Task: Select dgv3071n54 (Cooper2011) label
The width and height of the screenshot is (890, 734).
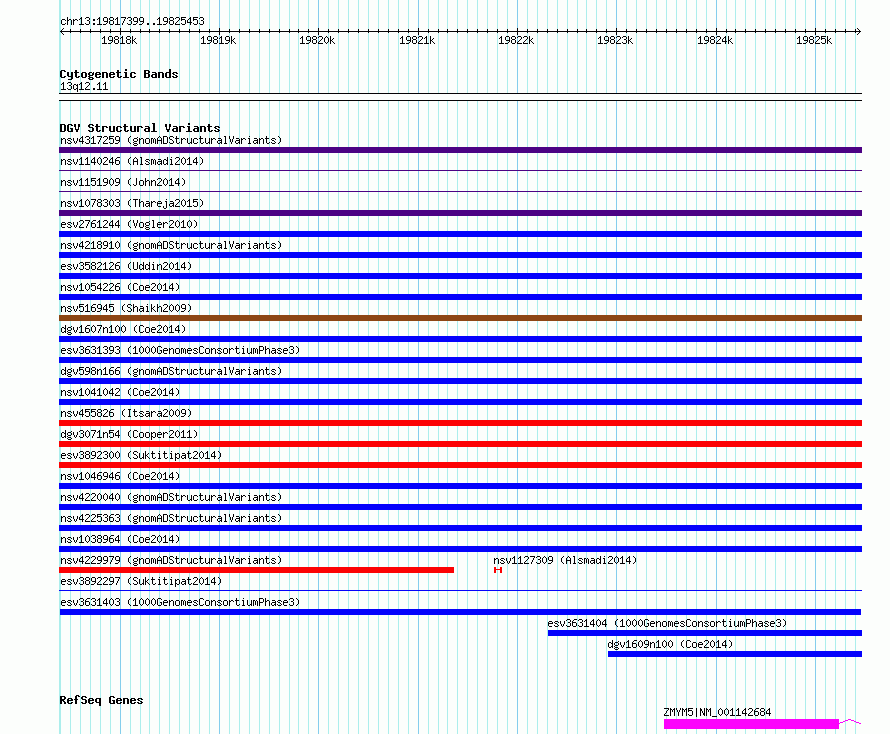Action: [129, 434]
